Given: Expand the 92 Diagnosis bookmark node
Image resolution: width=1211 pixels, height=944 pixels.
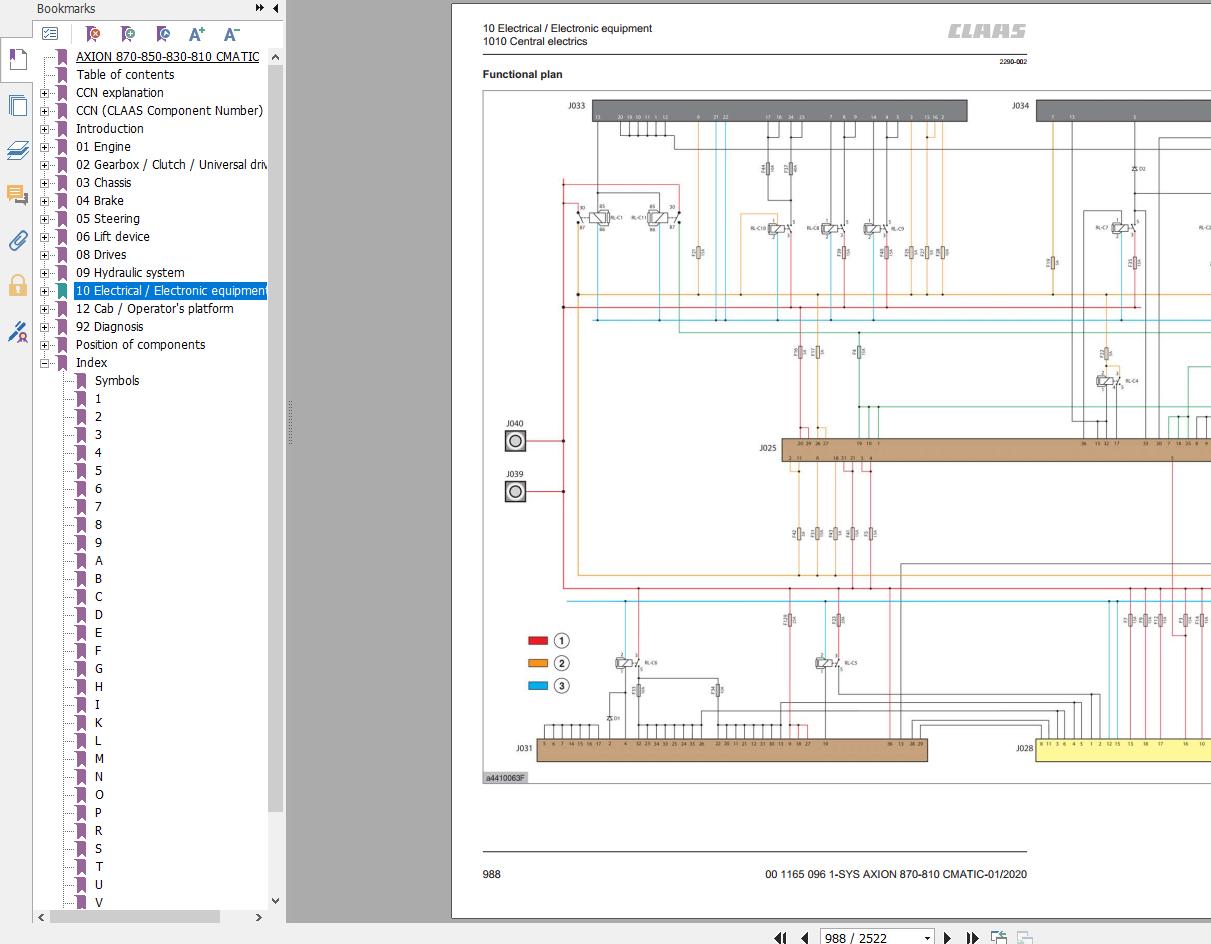Looking at the screenshot, I should pyautogui.click(x=44, y=327).
